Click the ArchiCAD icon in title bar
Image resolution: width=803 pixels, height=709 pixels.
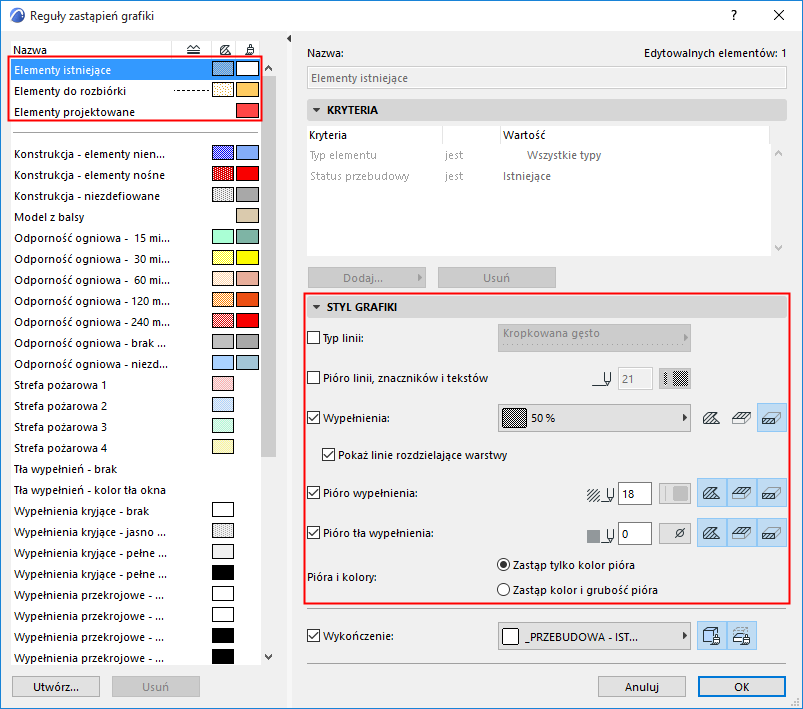(17, 15)
